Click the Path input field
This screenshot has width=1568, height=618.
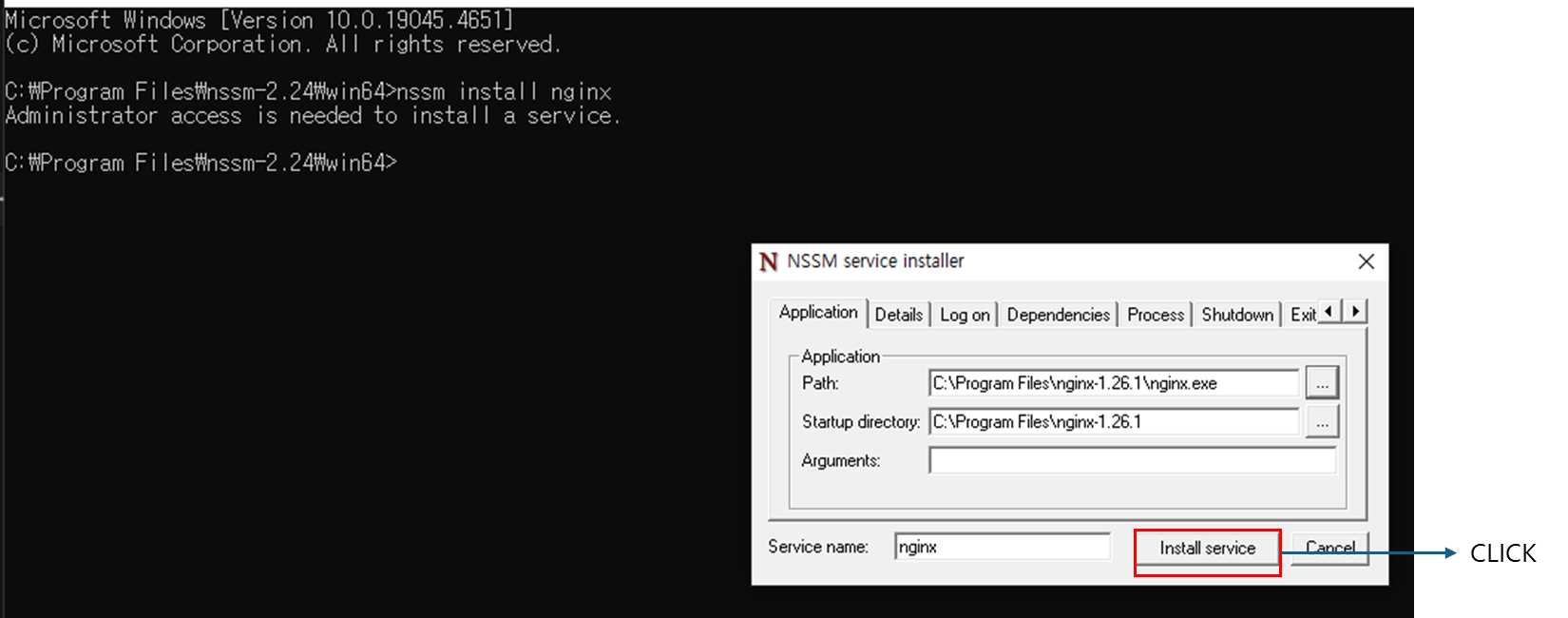click(x=1114, y=383)
